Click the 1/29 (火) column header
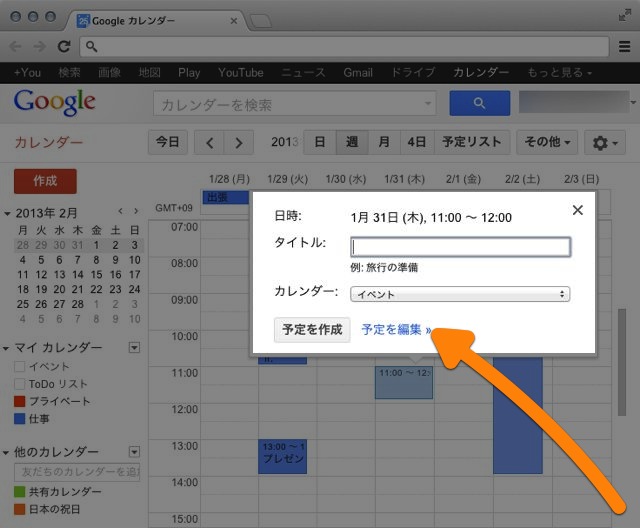This screenshot has width=640, height=528. click(288, 179)
